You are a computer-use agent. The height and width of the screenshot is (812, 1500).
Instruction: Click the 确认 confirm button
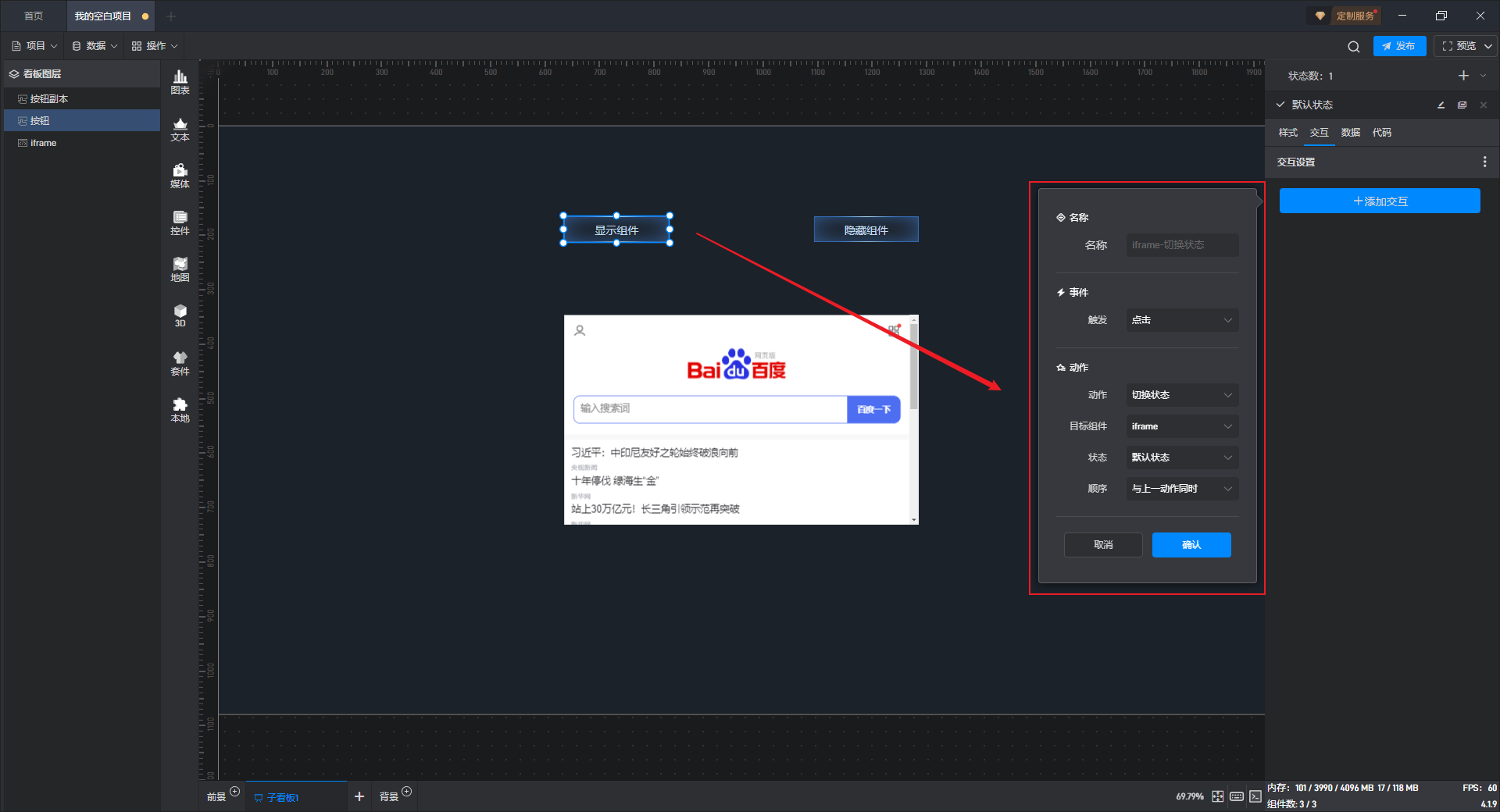tap(1191, 545)
